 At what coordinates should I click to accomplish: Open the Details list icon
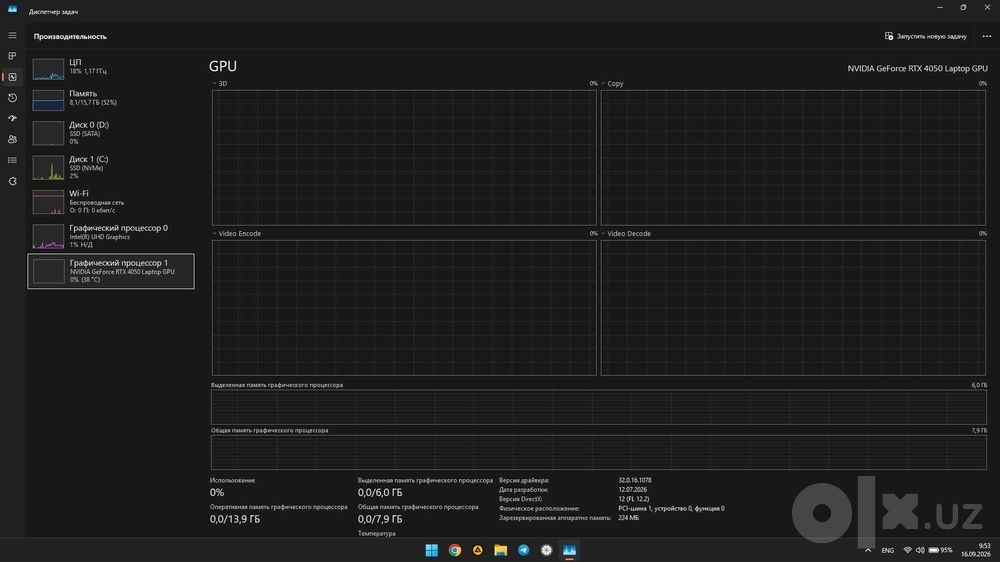tap(12, 160)
